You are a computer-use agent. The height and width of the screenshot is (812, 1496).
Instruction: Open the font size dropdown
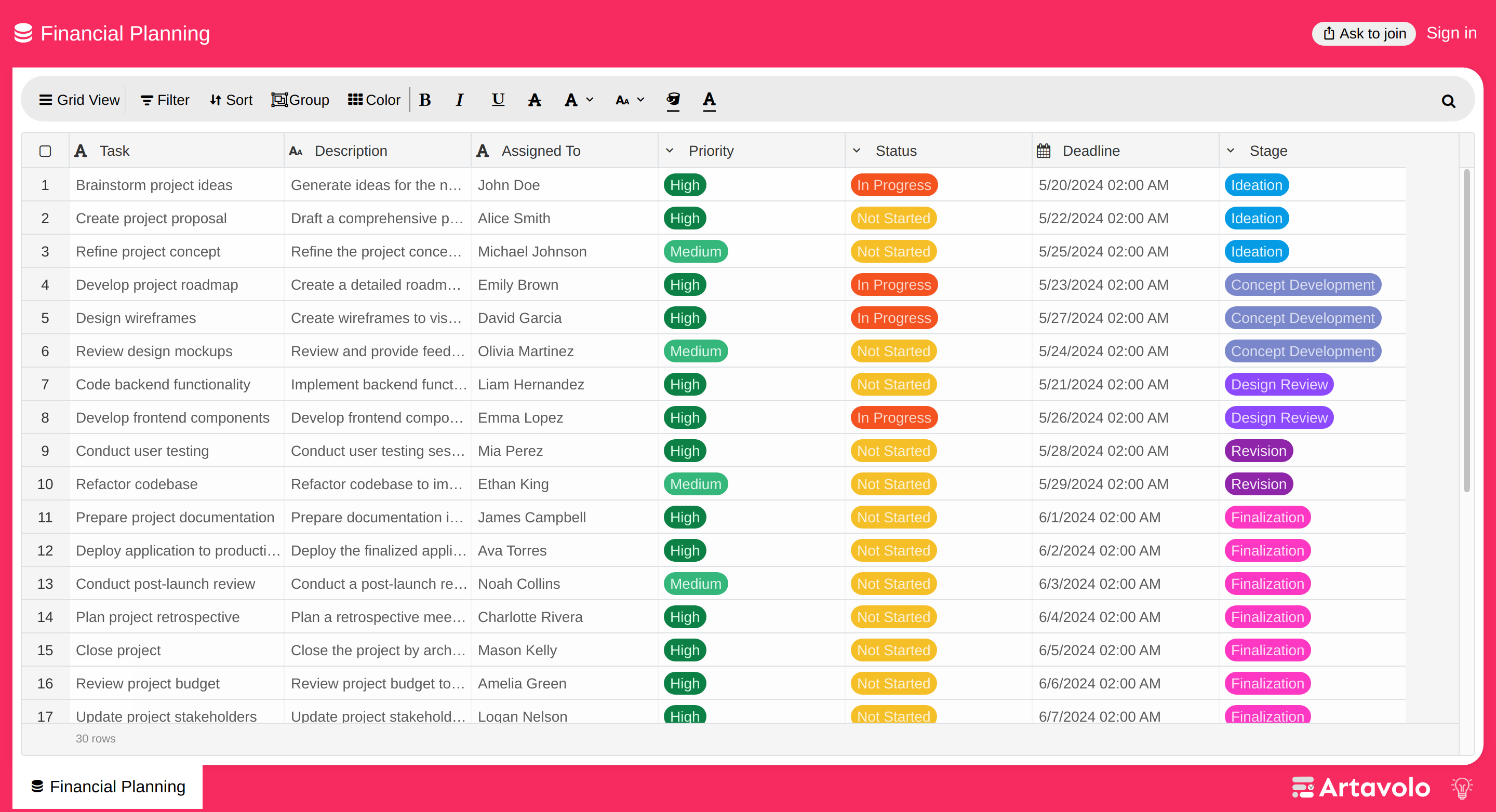630,100
